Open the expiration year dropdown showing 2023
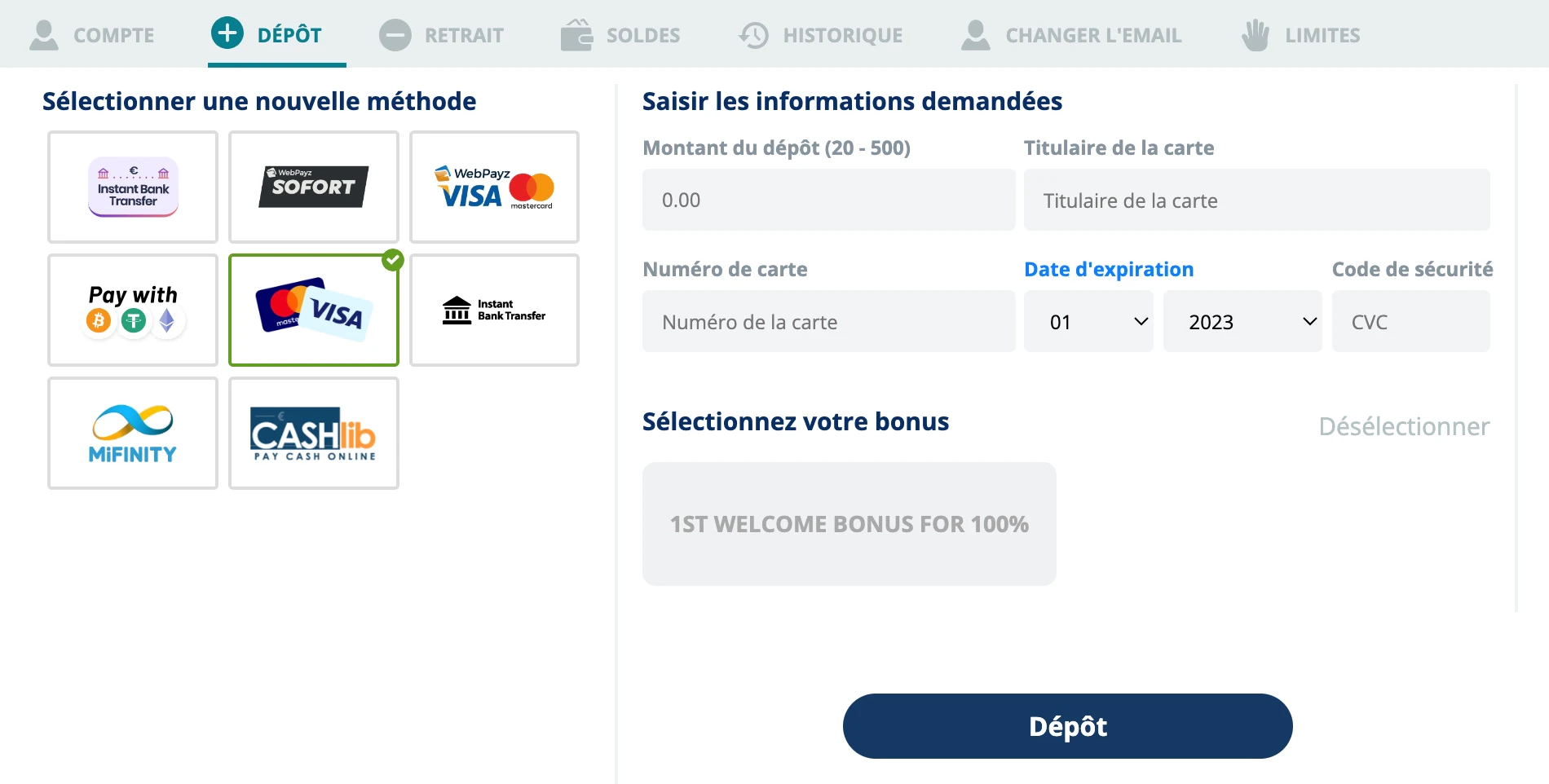1549x784 pixels. (x=1242, y=321)
